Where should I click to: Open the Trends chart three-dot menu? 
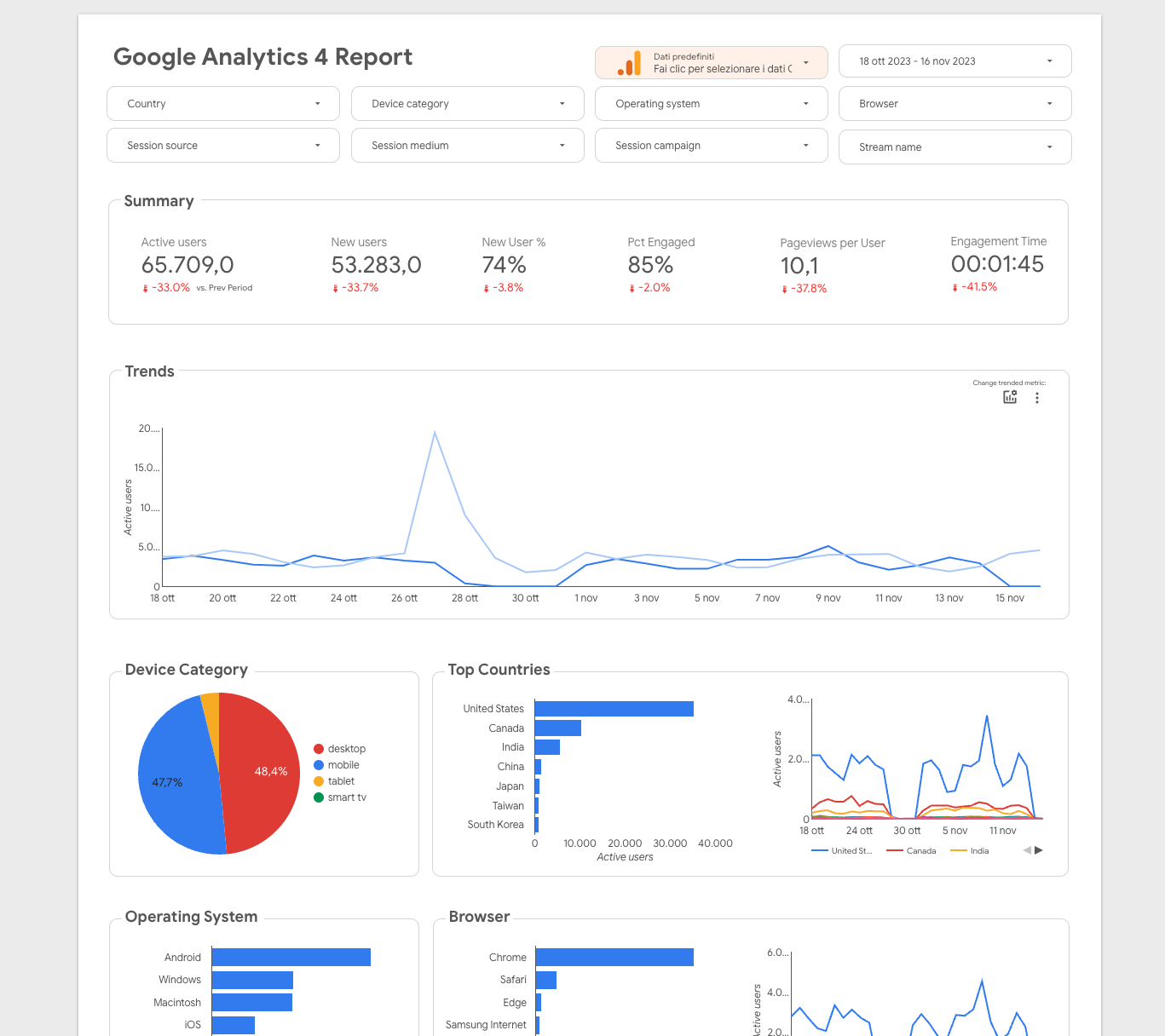pos(1037,398)
